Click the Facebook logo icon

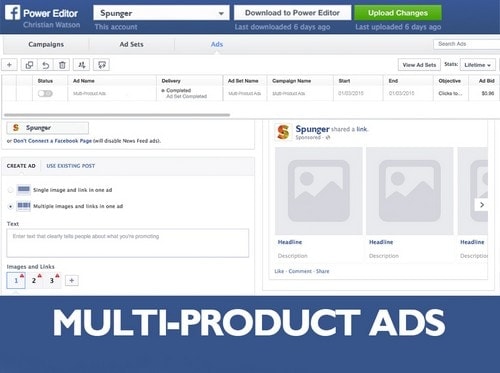coord(12,13)
